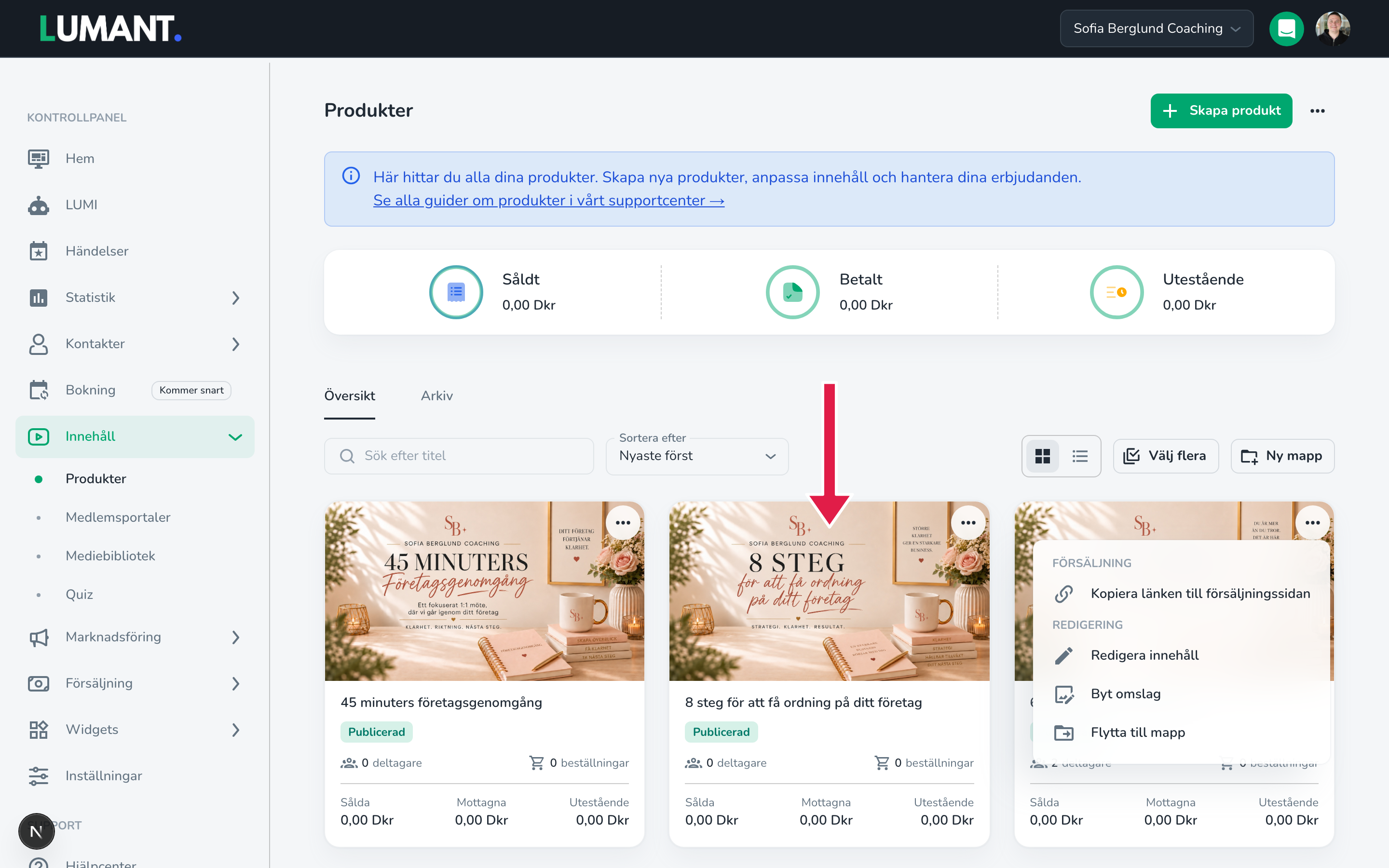Screen dimensions: 1389x868
Task: Open the green chat support icon
Action: pyautogui.click(x=1286, y=28)
